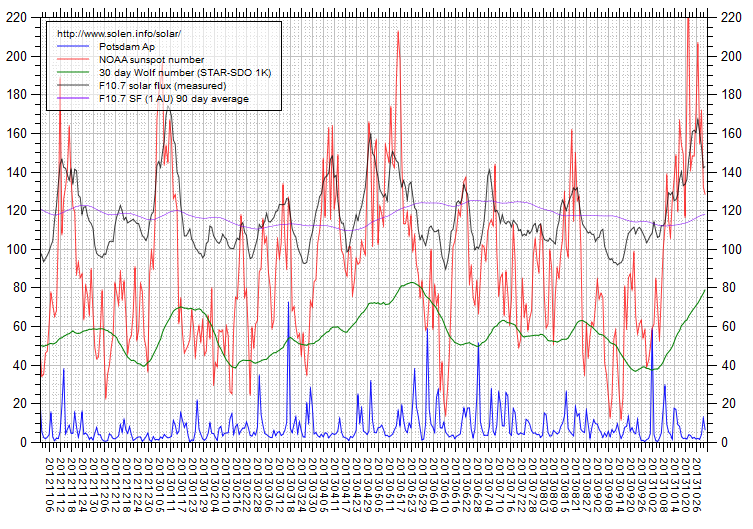
Task: Click left axis value 60
Action: 20,326
